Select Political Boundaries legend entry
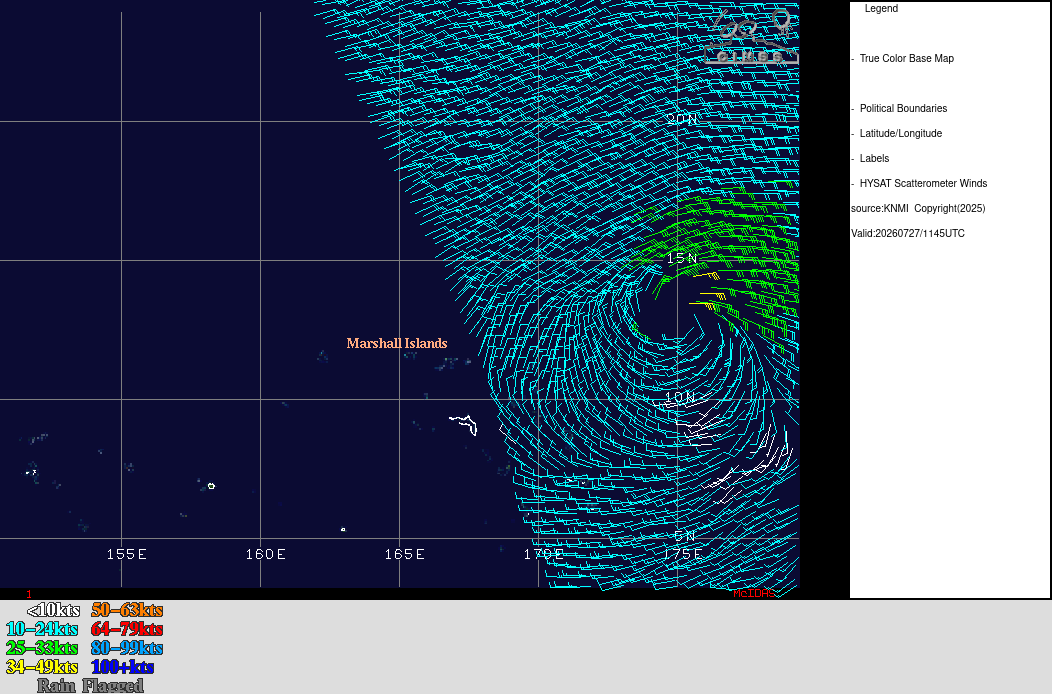The width and height of the screenshot is (1052, 694). pyautogui.click(x=903, y=109)
